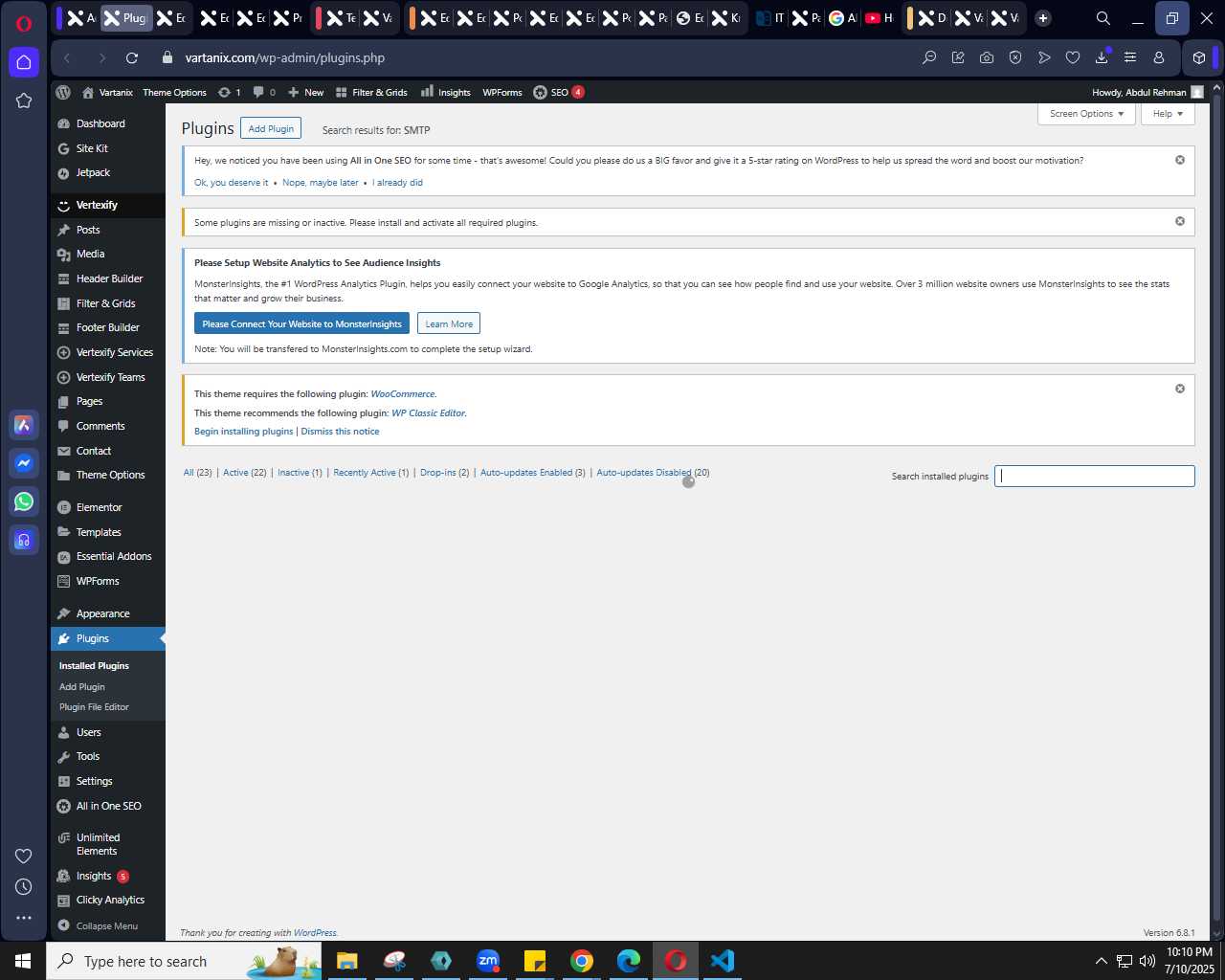
Task: Add page to bookmarks heart icon
Action: point(1073,58)
